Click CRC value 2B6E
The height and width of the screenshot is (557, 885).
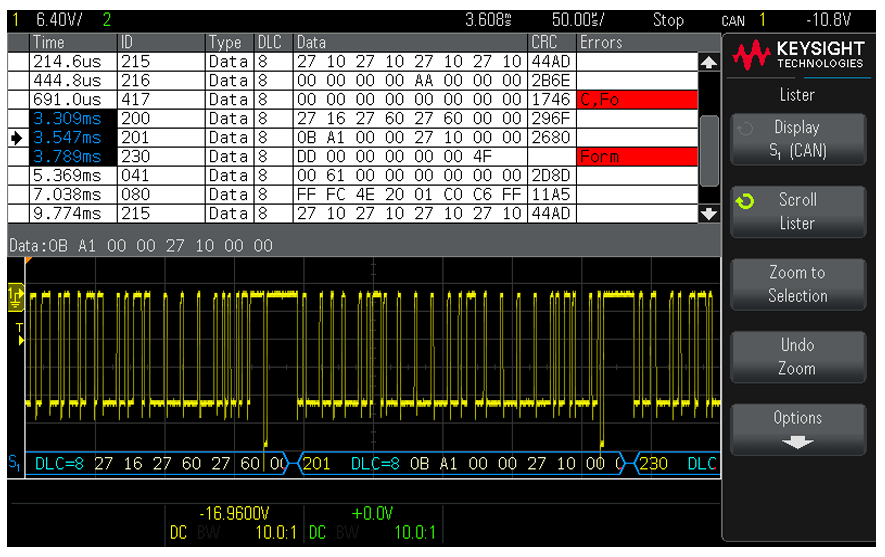(552, 81)
